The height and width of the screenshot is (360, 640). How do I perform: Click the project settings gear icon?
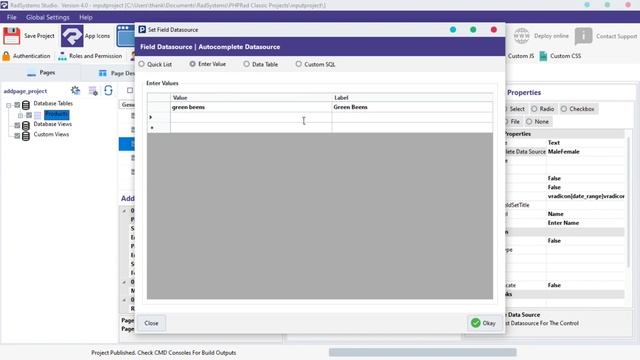pyautogui.click(x=76, y=90)
